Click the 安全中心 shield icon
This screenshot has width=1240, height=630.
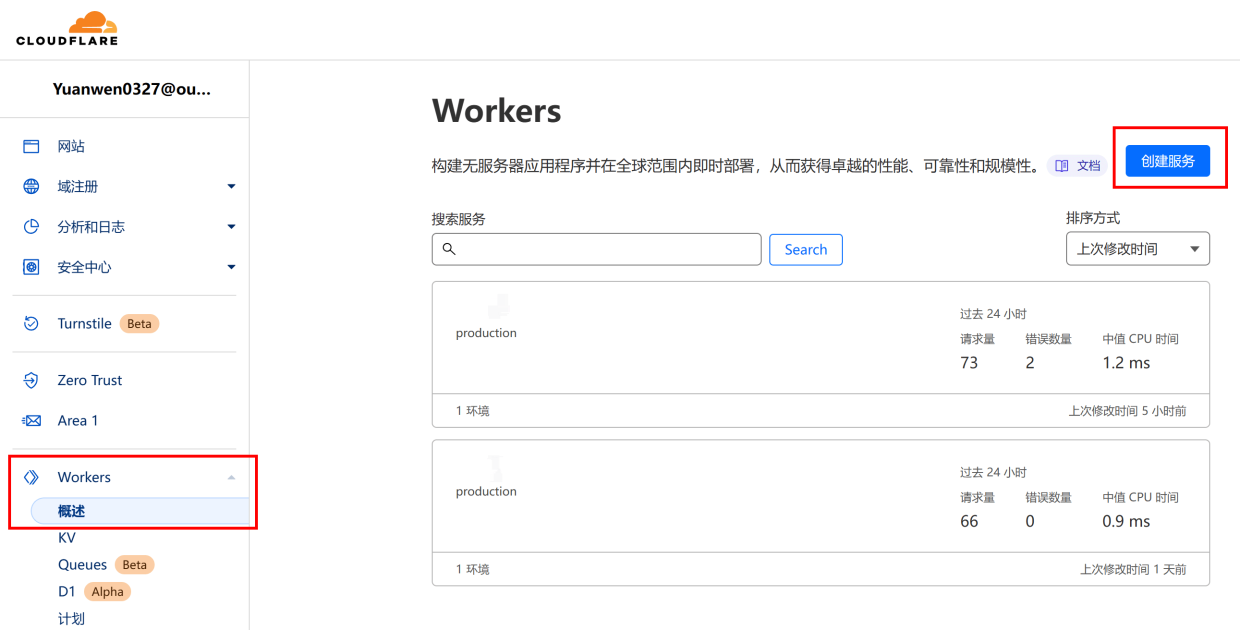[x=31, y=267]
